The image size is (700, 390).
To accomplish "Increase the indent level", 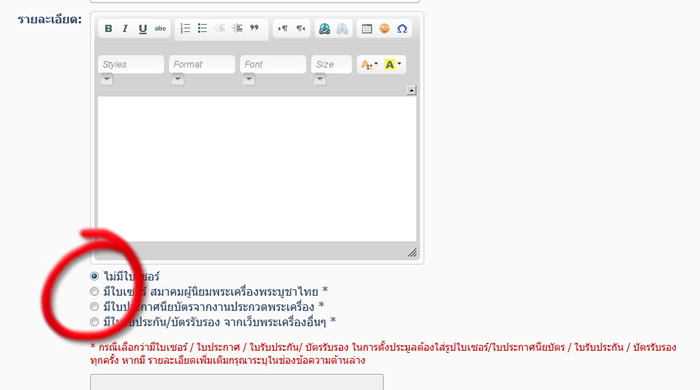I will [x=237, y=29].
